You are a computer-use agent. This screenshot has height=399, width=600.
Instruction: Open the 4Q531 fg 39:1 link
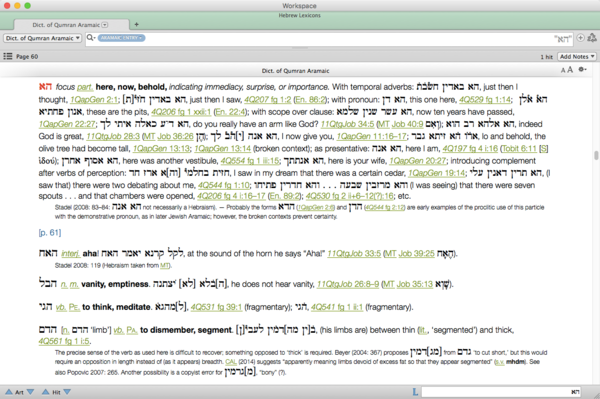(216, 307)
